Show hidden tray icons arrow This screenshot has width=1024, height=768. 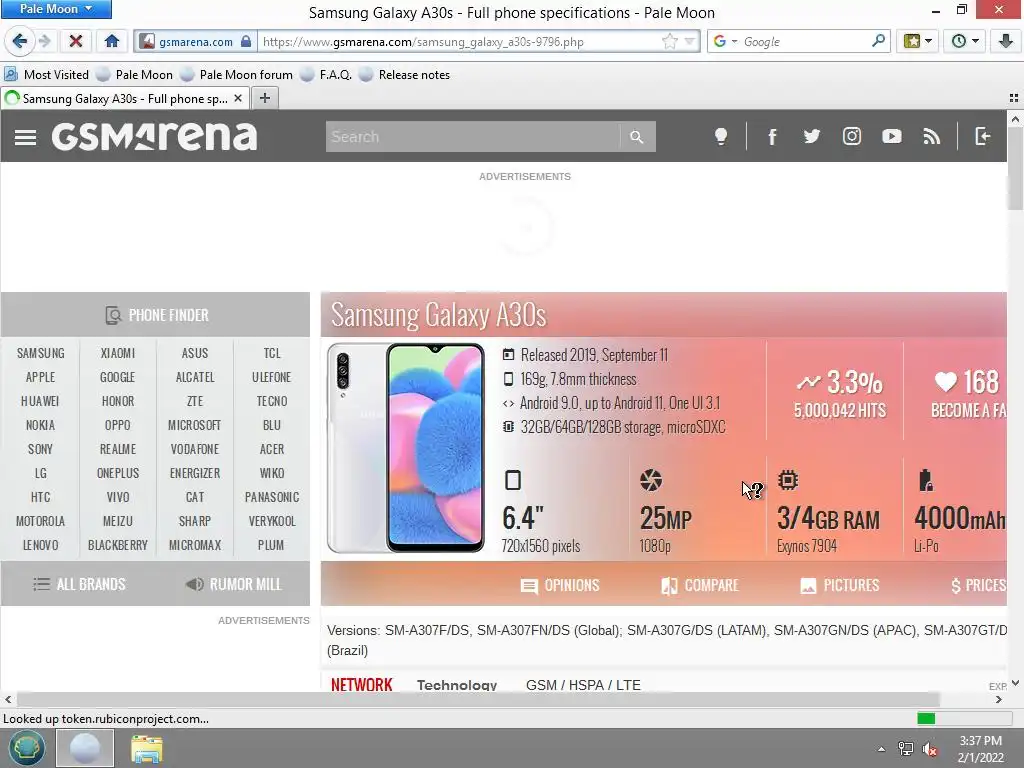click(881, 749)
